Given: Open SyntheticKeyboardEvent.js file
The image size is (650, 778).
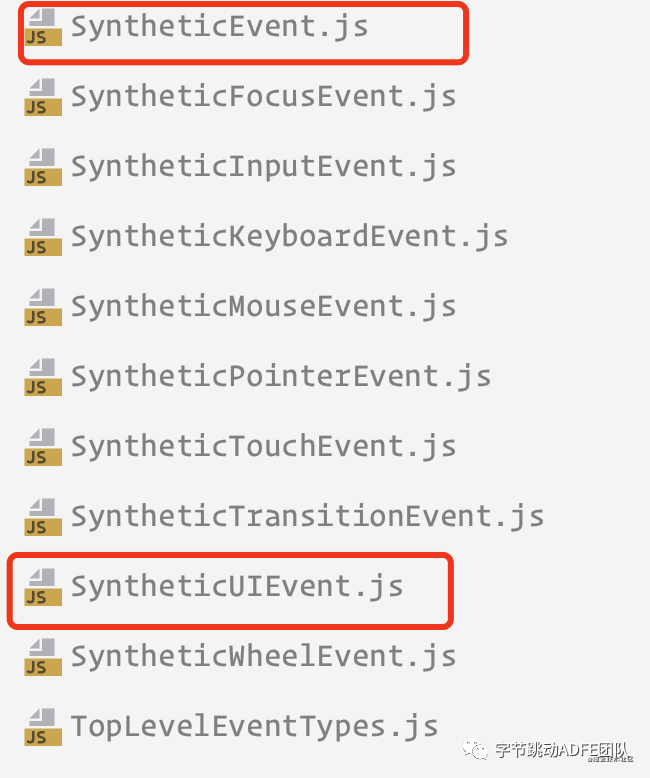Looking at the screenshot, I should pyautogui.click(x=289, y=237).
